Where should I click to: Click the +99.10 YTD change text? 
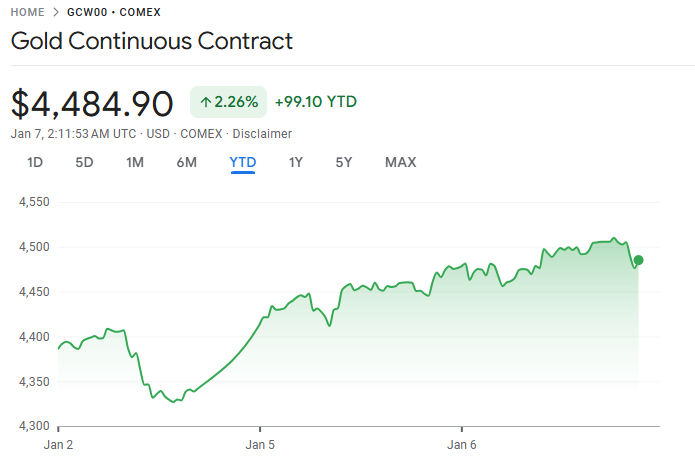point(315,101)
